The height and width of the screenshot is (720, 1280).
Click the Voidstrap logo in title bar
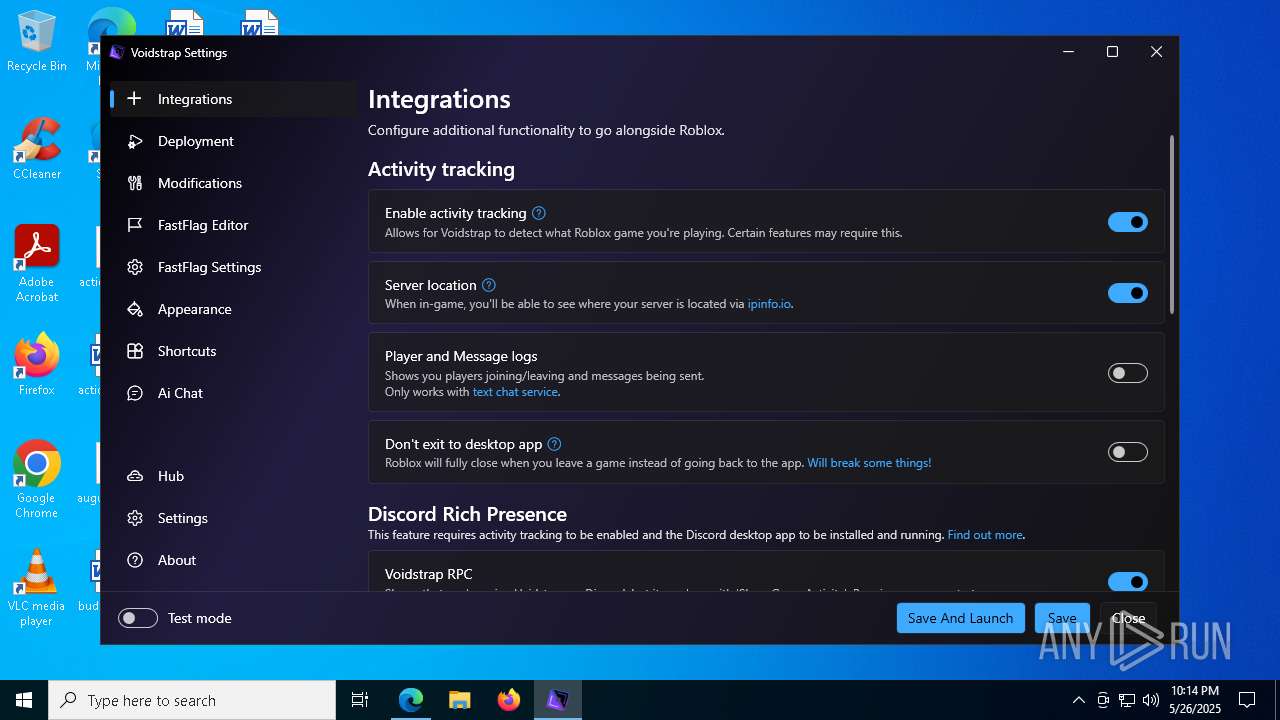pos(117,52)
